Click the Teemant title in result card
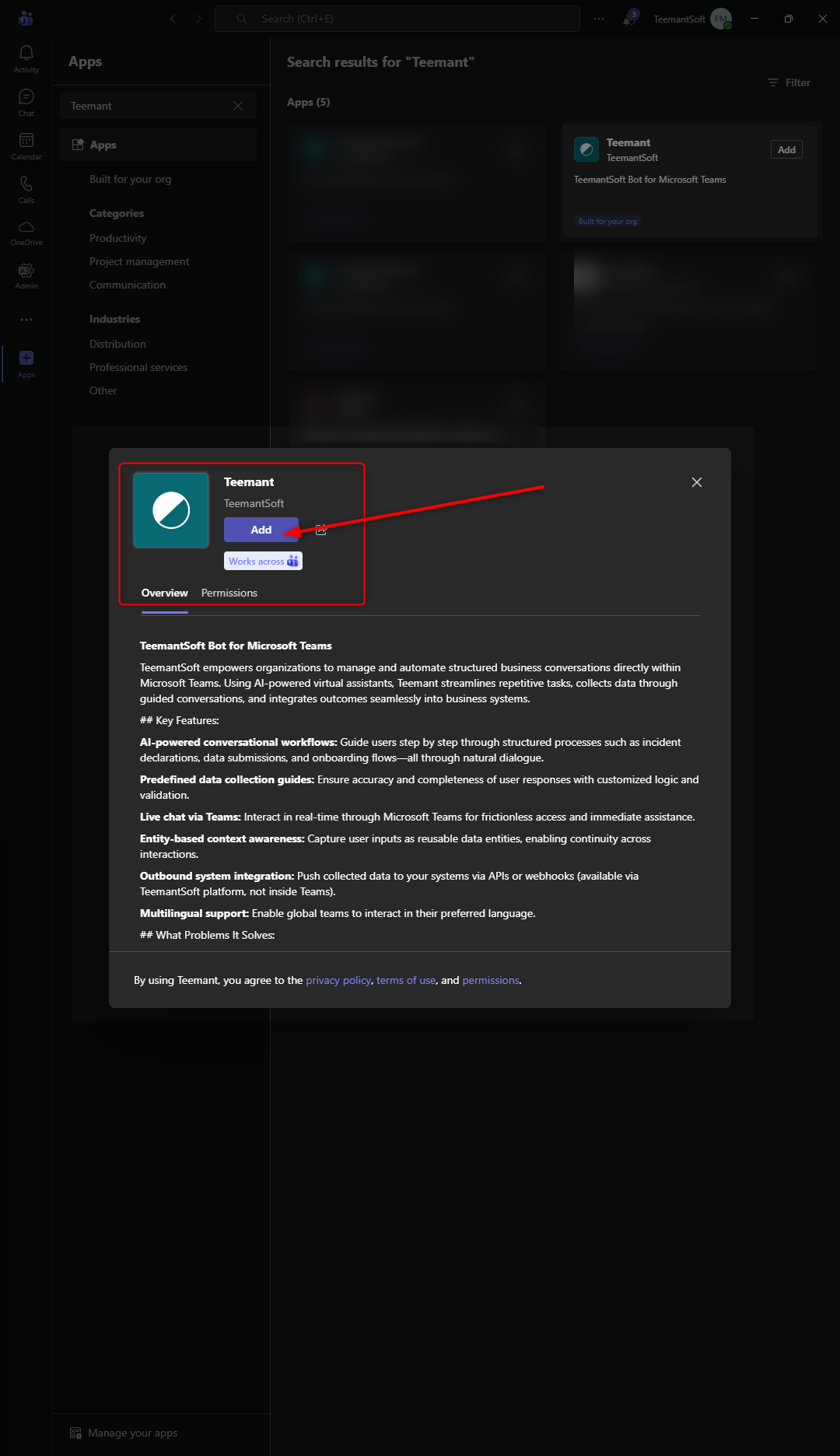840x1456 pixels. click(628, 142)
